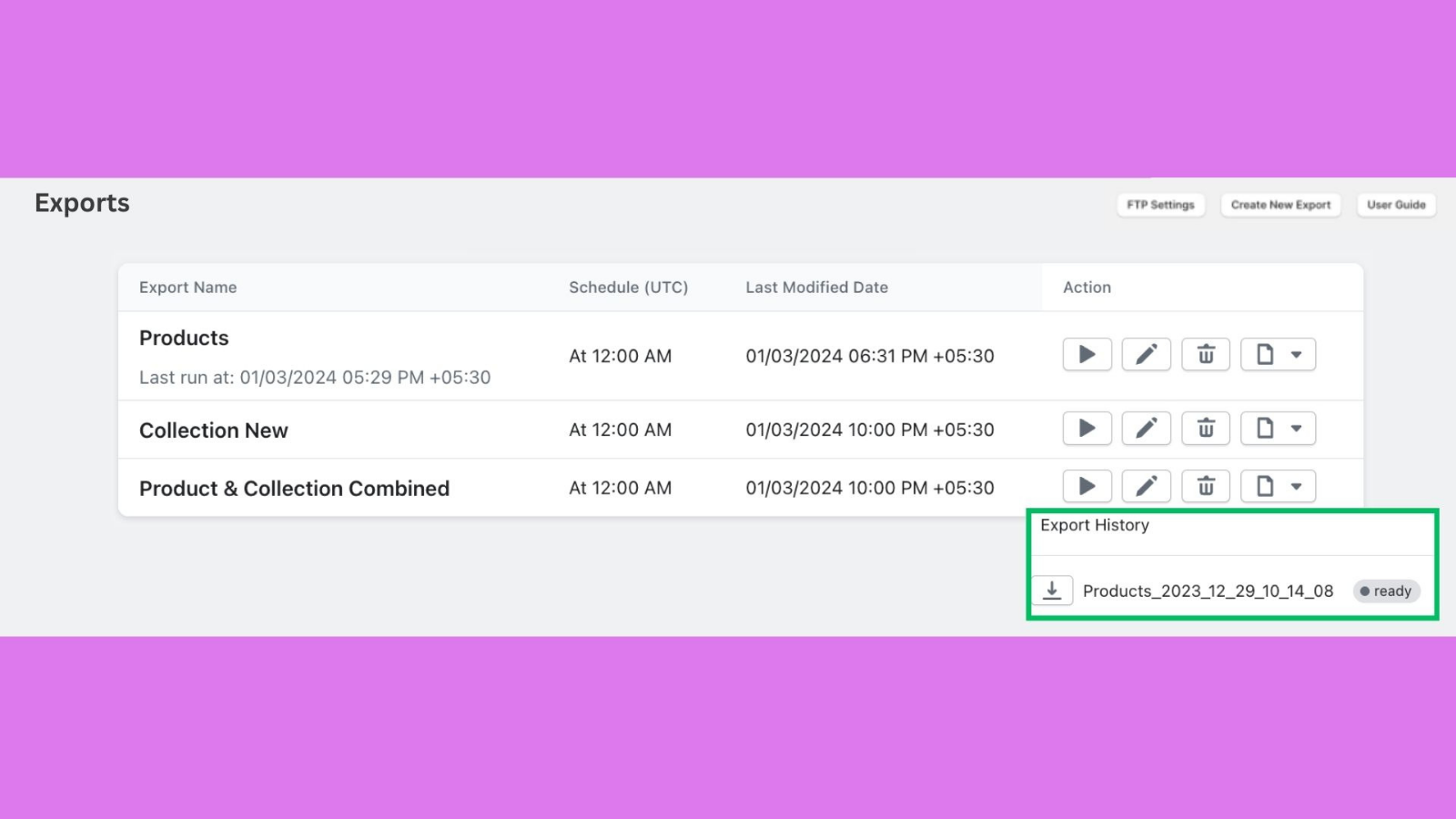
Task: Click the Last Modified Date column header
Action: point(816,287)
